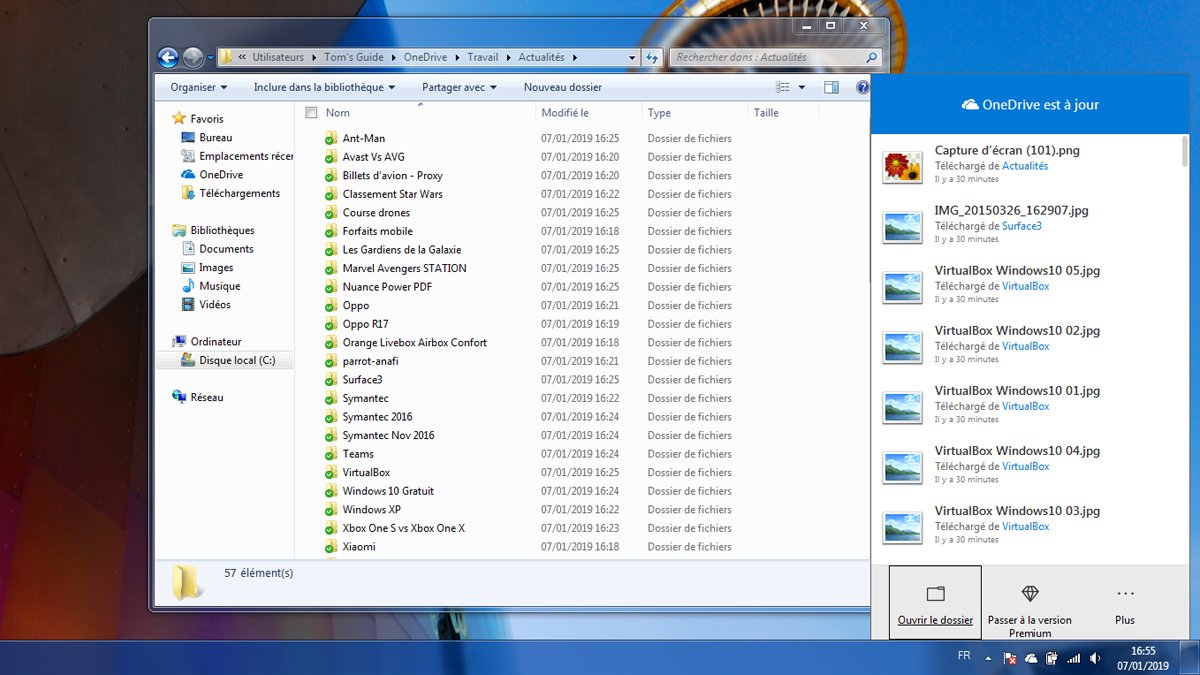Click Nouveau dossier in the toolbar
Image resolution: width=1200 pixels, height=675 pixels.
pos(563,88)
